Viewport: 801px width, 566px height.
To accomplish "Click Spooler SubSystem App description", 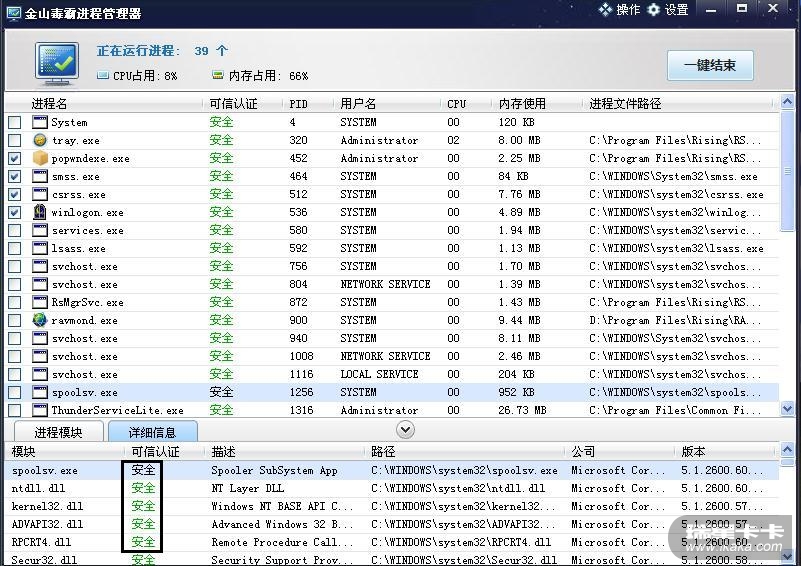I will coord(274,470).
